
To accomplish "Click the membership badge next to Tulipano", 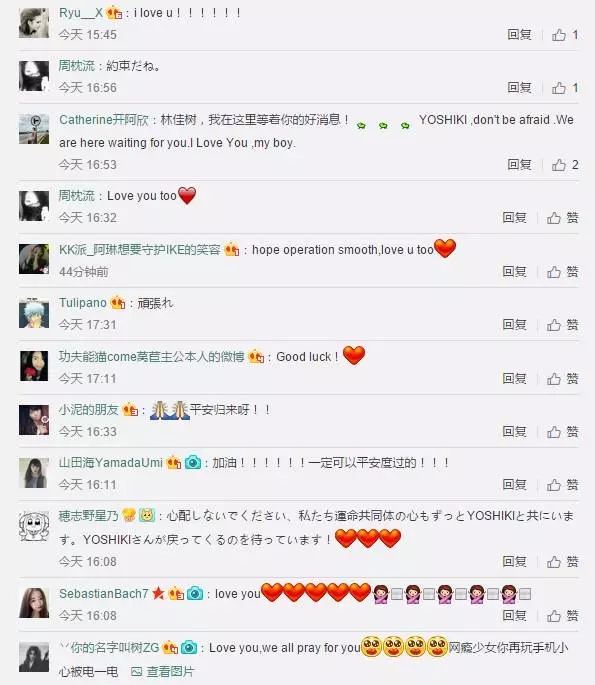I will pos(118,302).
